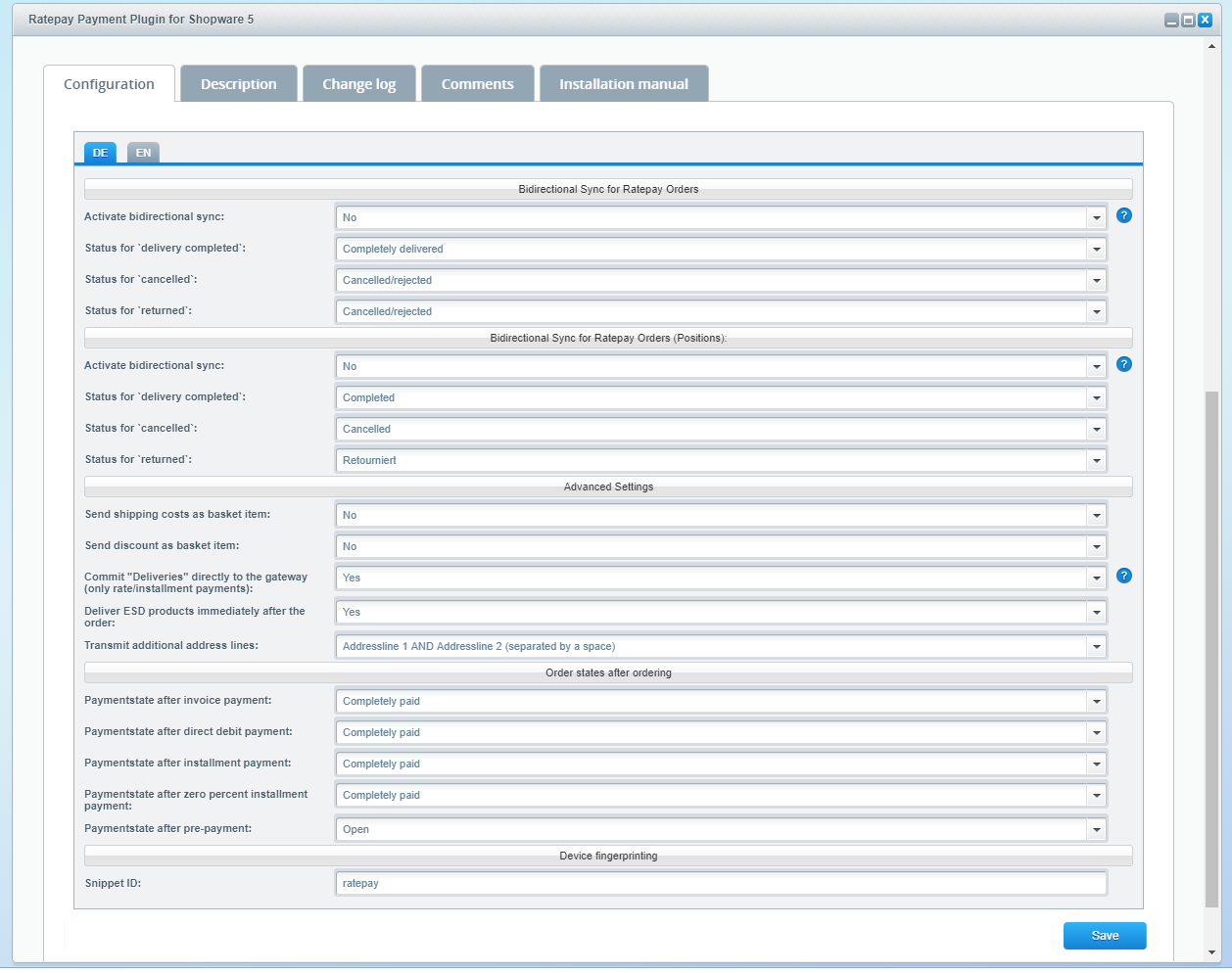This screenshot has height=973, width=1232.
Task: Switch to the Change log tab
Action: (359, 84)
